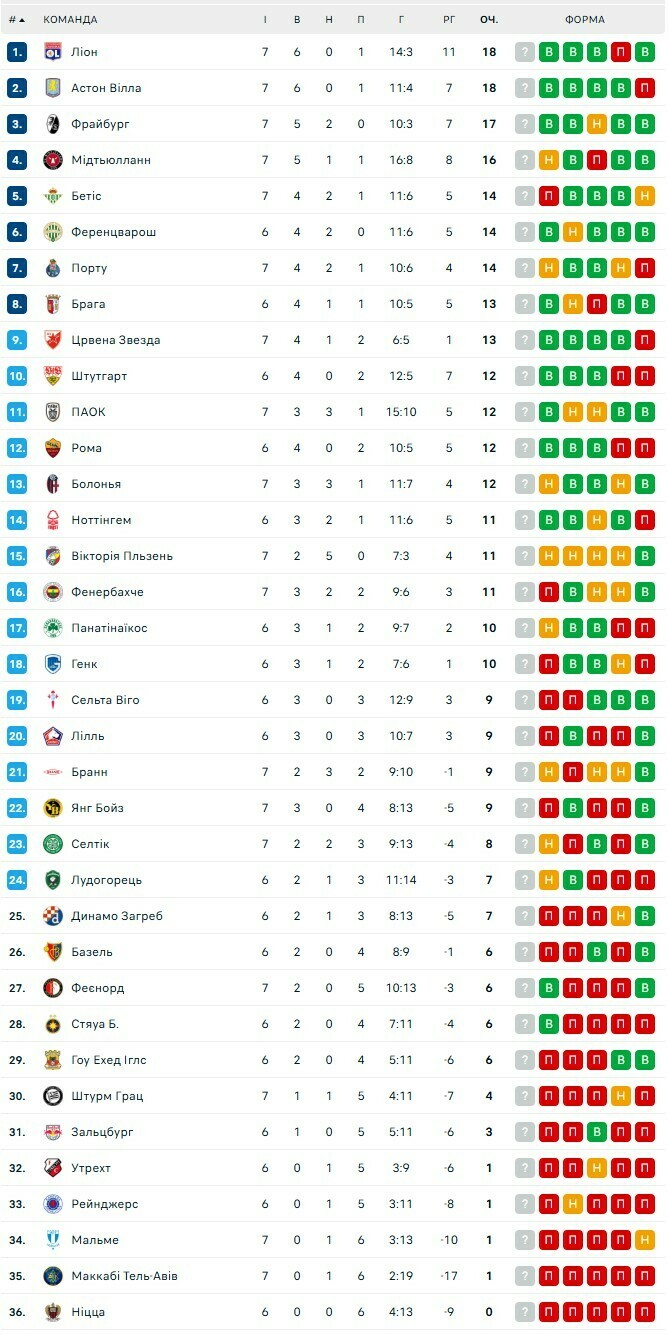
Task: Select the Фенербахче logo
Action: [53, 592]
